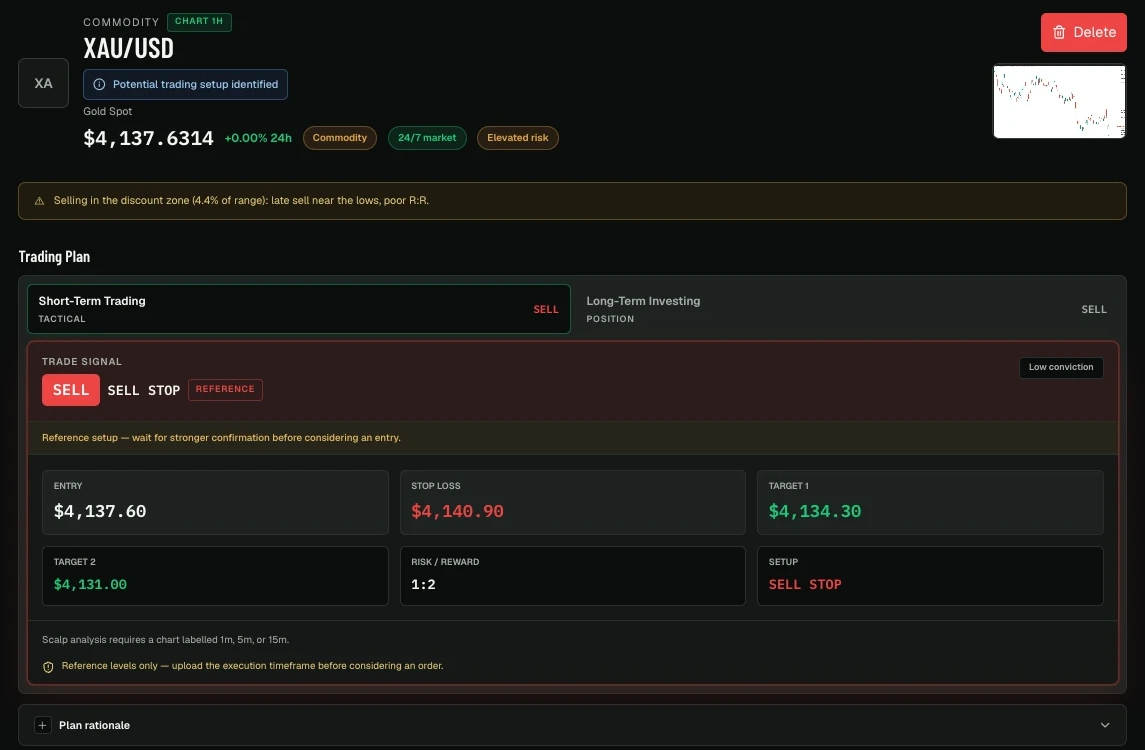Switch to Long-Term Investing tab
Screen dimensions: 1145x750
click(x=847, y=309)
